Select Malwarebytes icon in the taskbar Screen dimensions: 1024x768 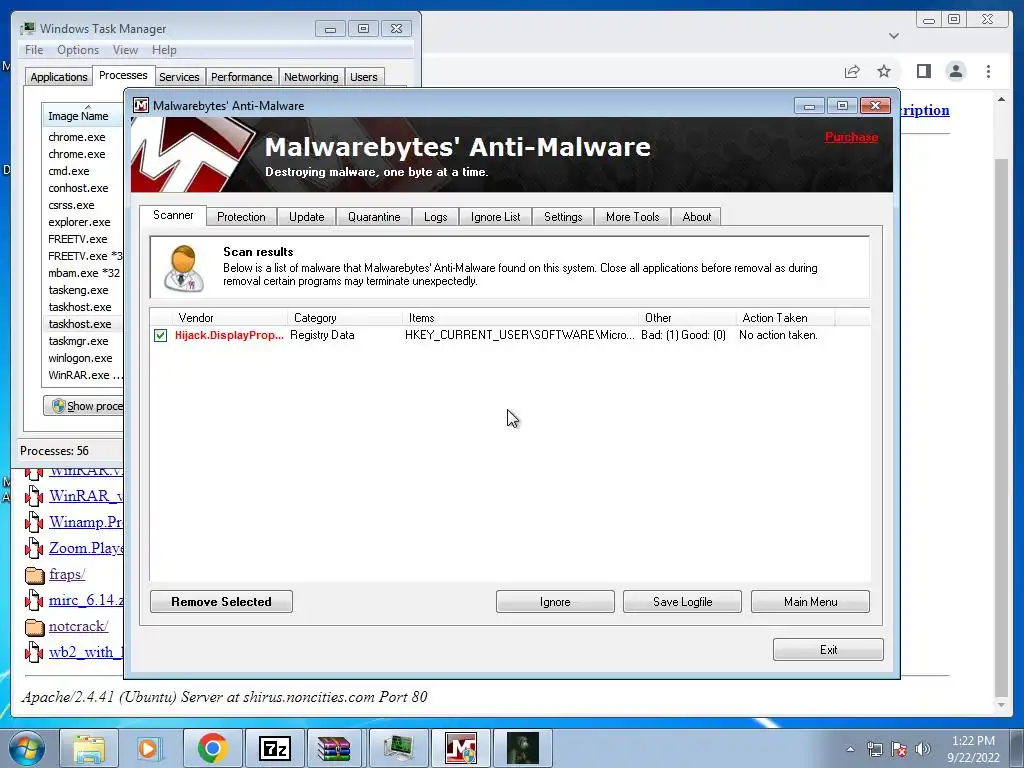tap(461, 748)
